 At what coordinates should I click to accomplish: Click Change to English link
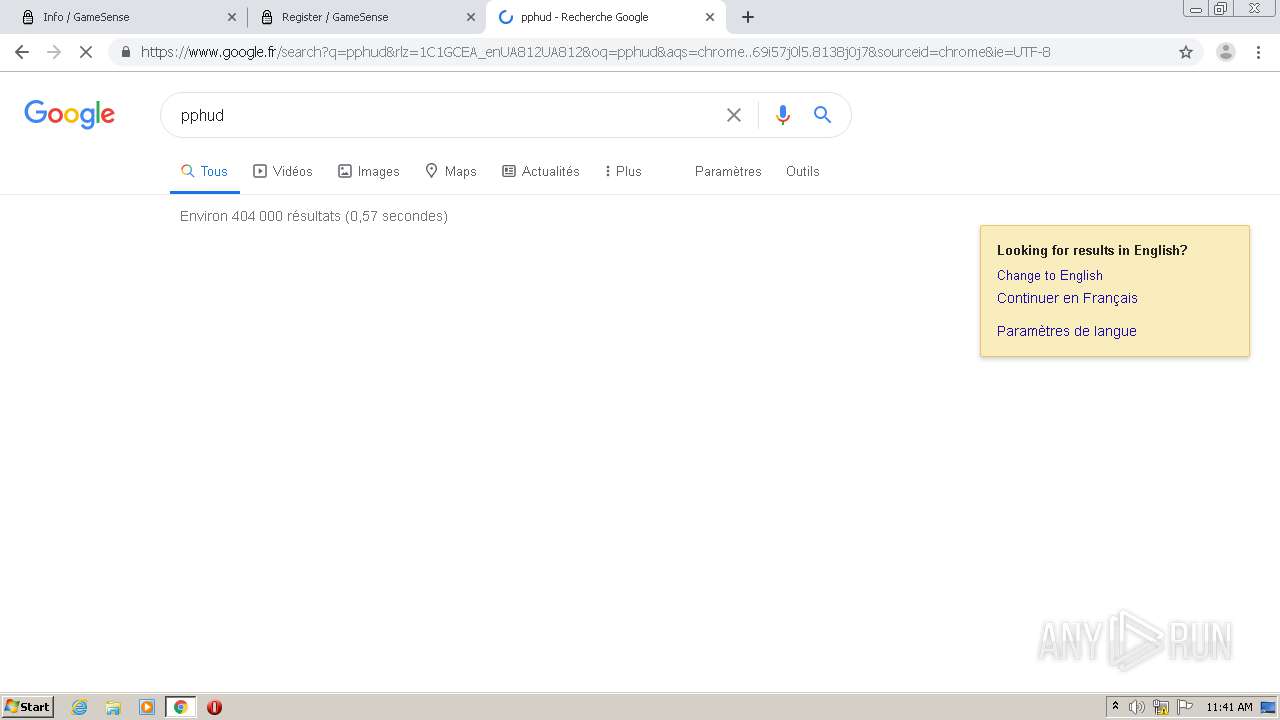pos(1050,275)
